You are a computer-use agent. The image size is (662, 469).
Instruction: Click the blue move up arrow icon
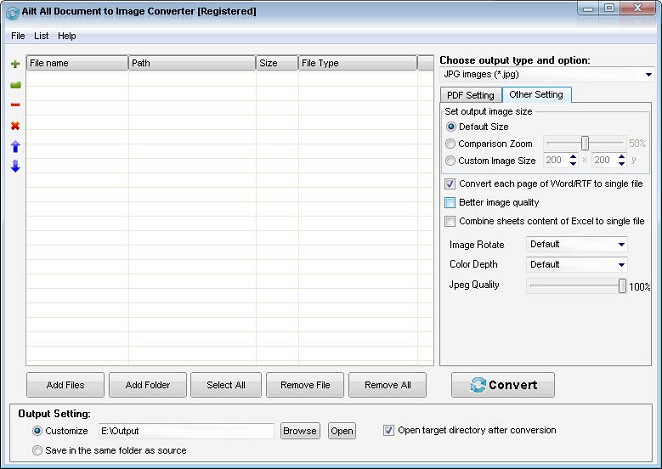(15, 146)
